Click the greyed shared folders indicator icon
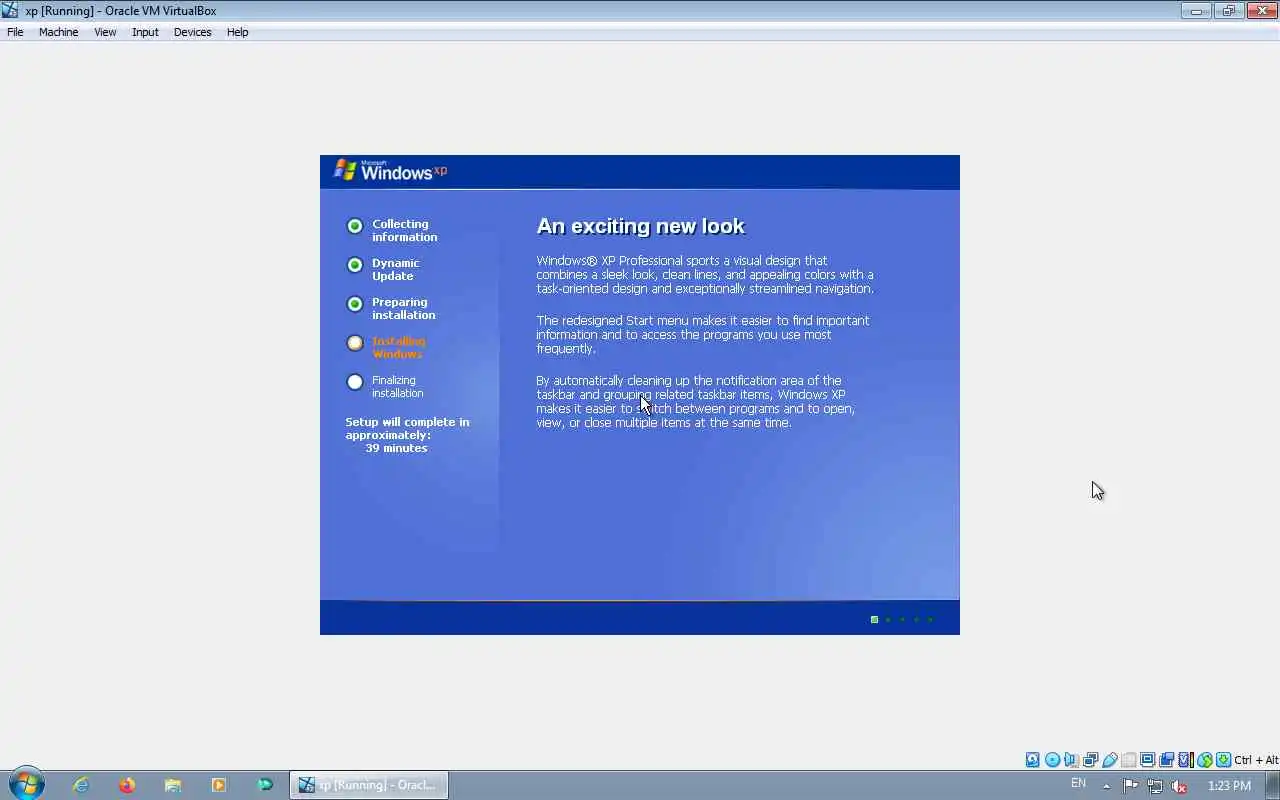1280x800 pixels. pyautogui.click(x=1128, y=760)
